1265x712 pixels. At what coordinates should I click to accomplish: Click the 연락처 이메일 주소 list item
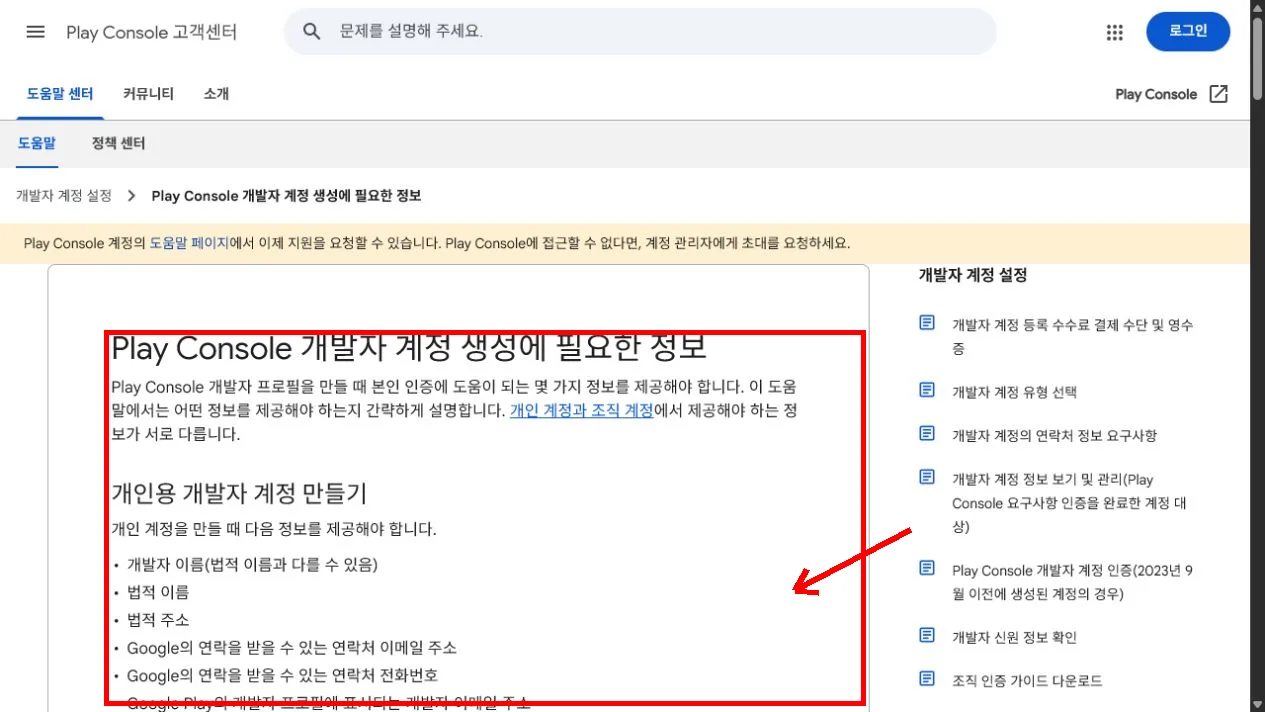[x=292, y=648]
